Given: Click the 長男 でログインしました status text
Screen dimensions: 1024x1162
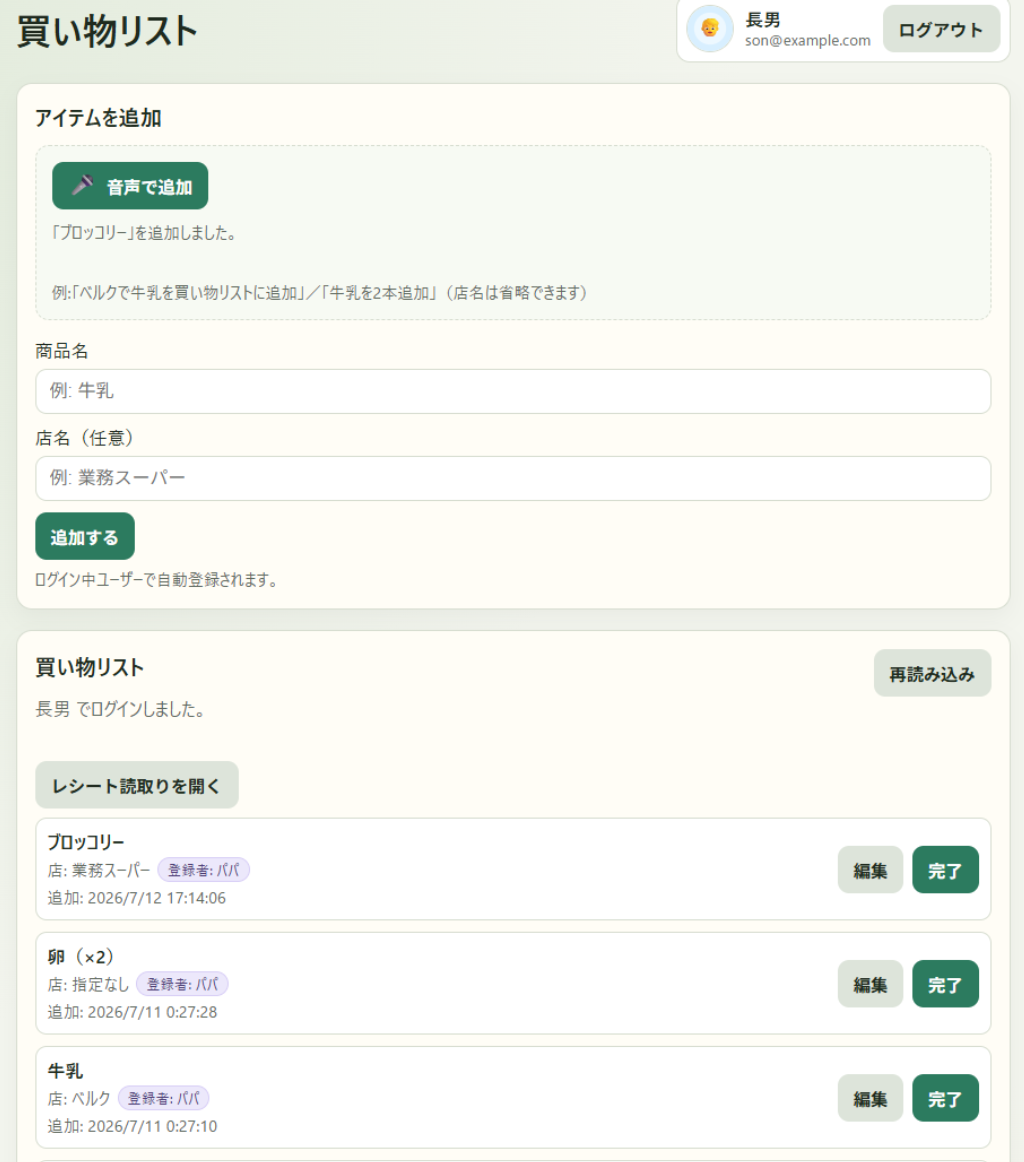Looking at the screenshot, I should pos(120,709).
